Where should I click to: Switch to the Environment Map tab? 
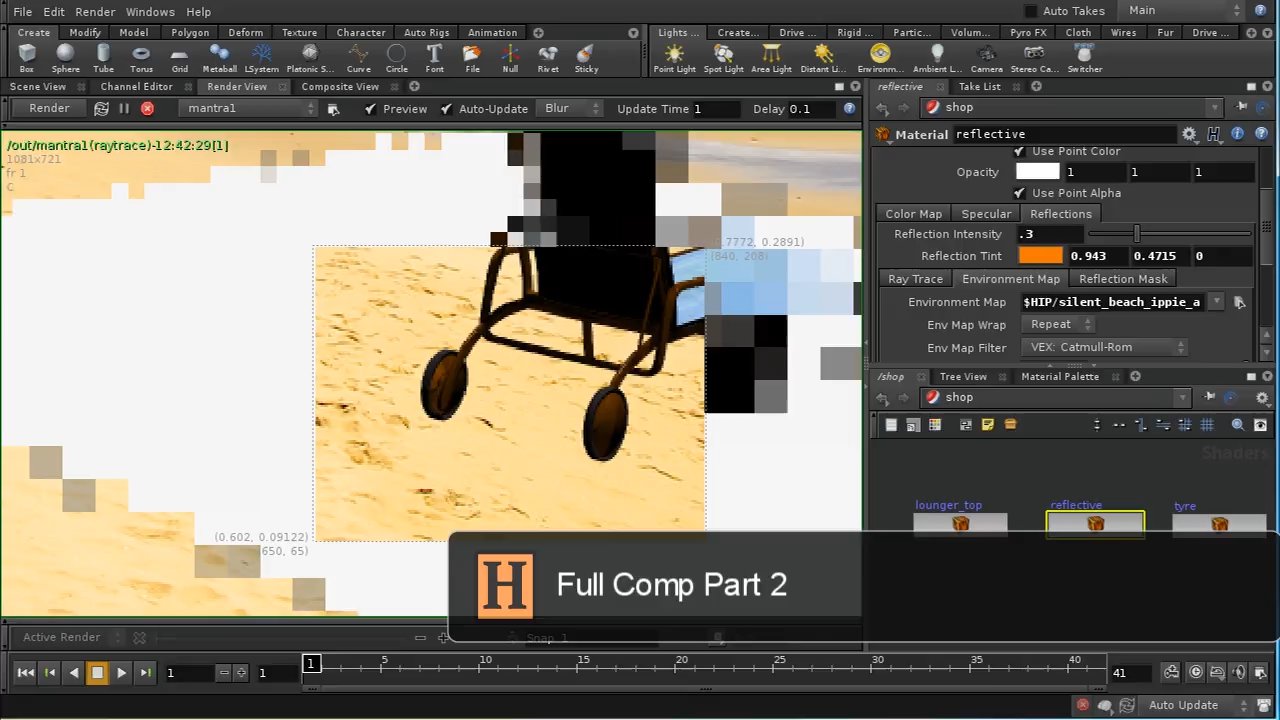[x=1010, y=278]
